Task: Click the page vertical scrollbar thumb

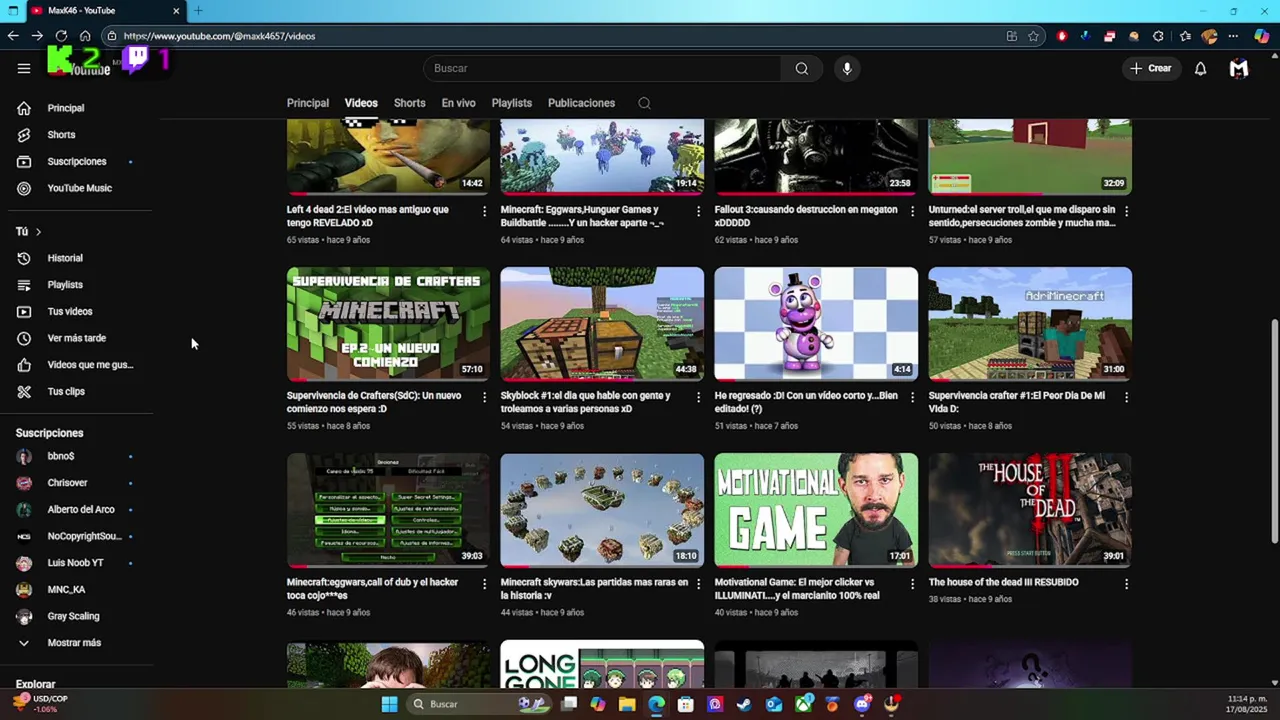Action: [1273, 432]
